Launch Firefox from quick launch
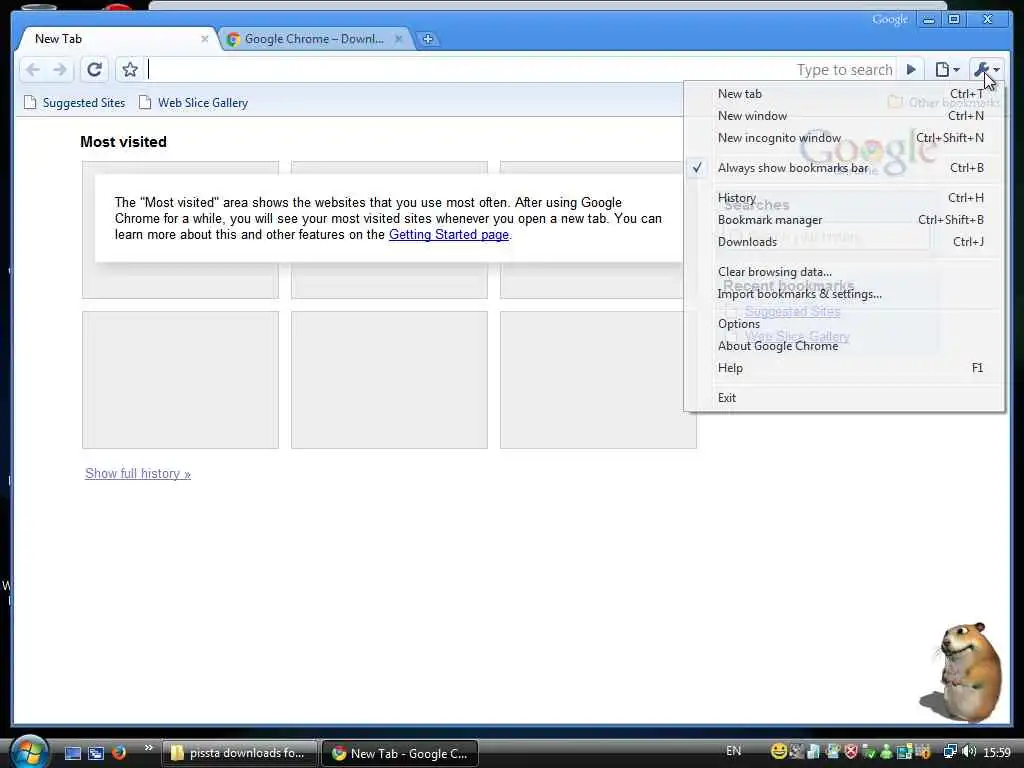Image resolution: width=1024 pixels, height=768 pixels. pyautogui.click(x=118, y=753)
